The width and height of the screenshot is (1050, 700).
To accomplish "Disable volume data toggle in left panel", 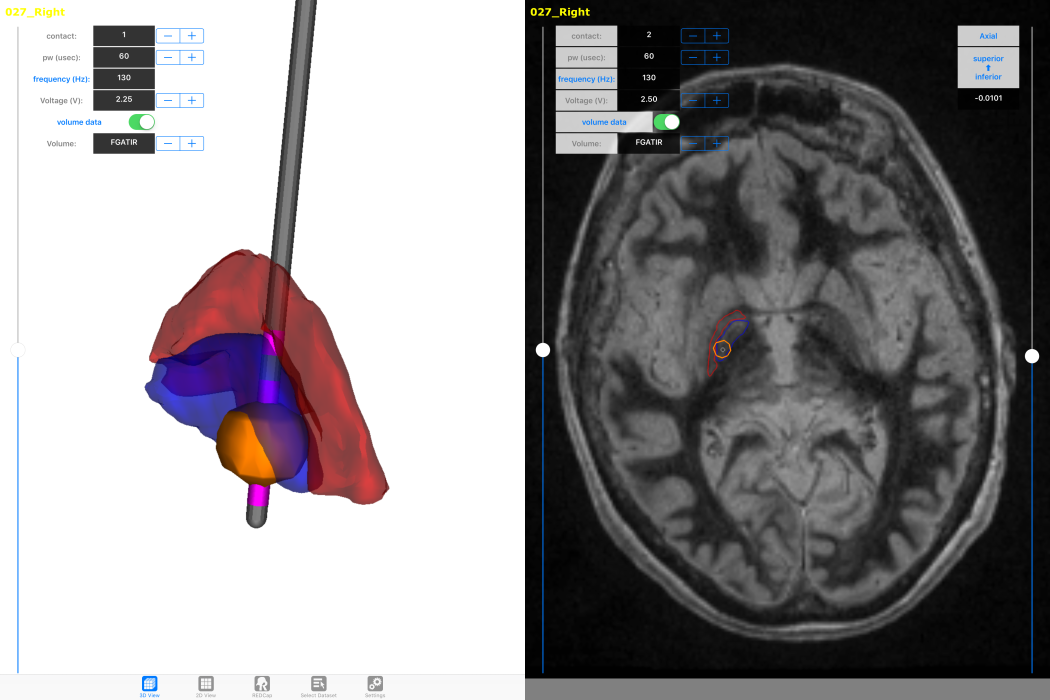I will (x=140, y=121).
